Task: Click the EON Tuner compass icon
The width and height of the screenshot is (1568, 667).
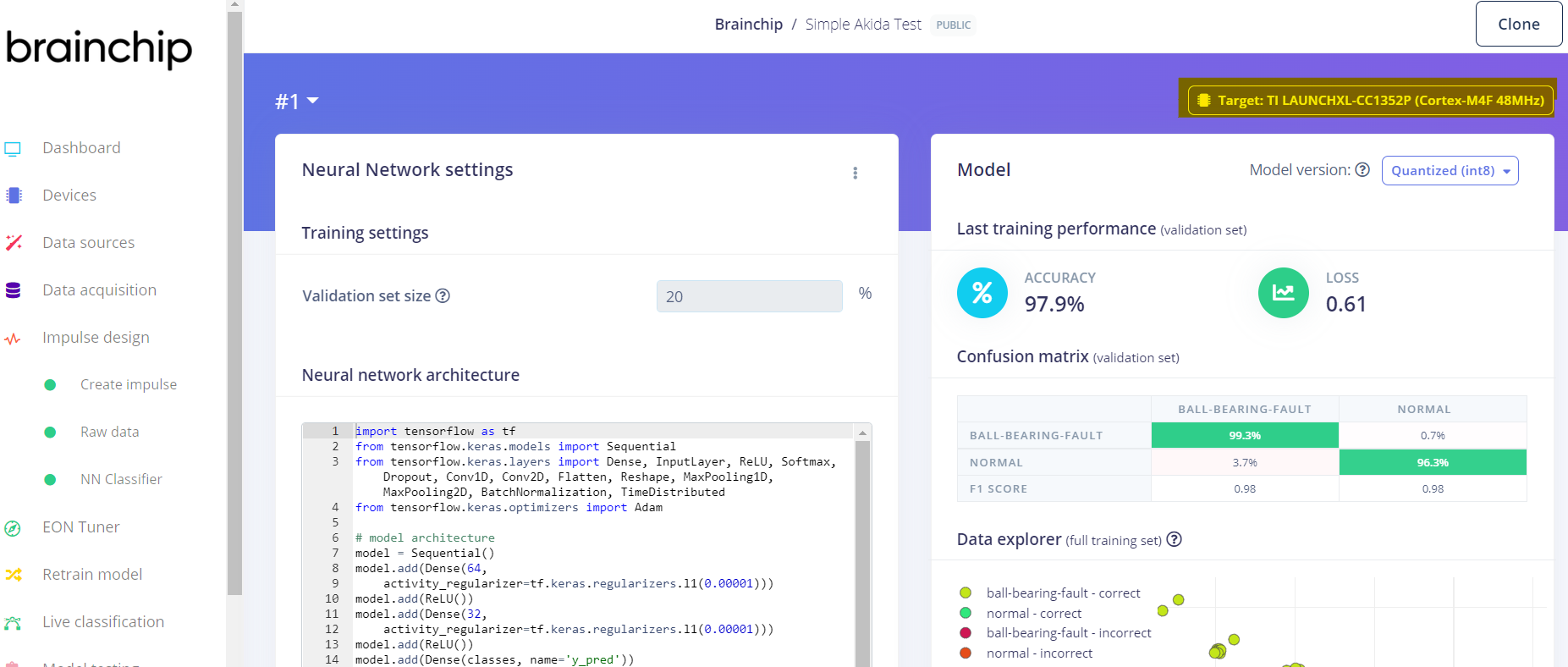Action: [x=13, y=528]
